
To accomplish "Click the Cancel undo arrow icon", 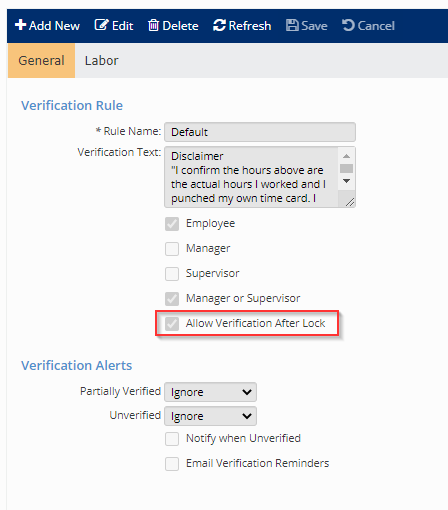I will (x=348, y=25).
